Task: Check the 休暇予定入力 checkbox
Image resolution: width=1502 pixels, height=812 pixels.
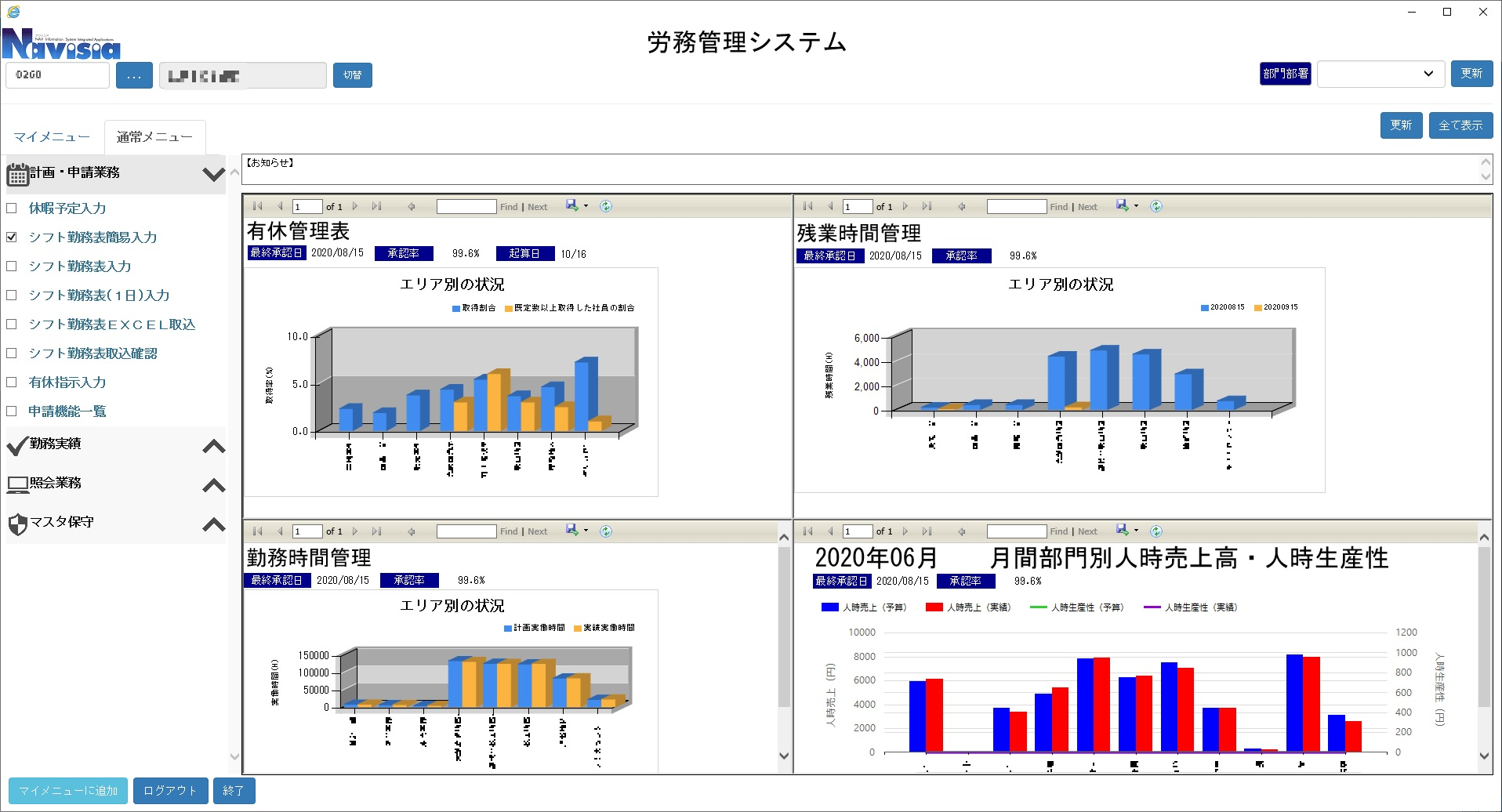Action: pos(12,208)
